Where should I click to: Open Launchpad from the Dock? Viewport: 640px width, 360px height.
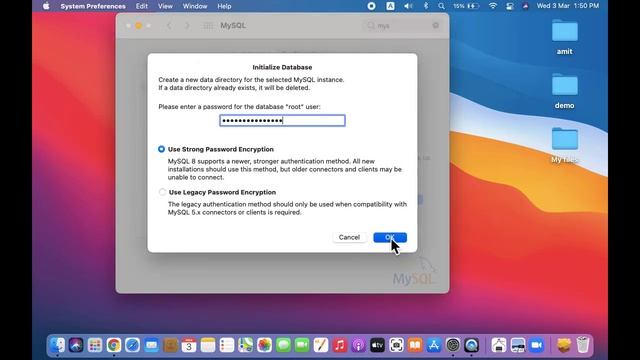(x=95, y=345)
